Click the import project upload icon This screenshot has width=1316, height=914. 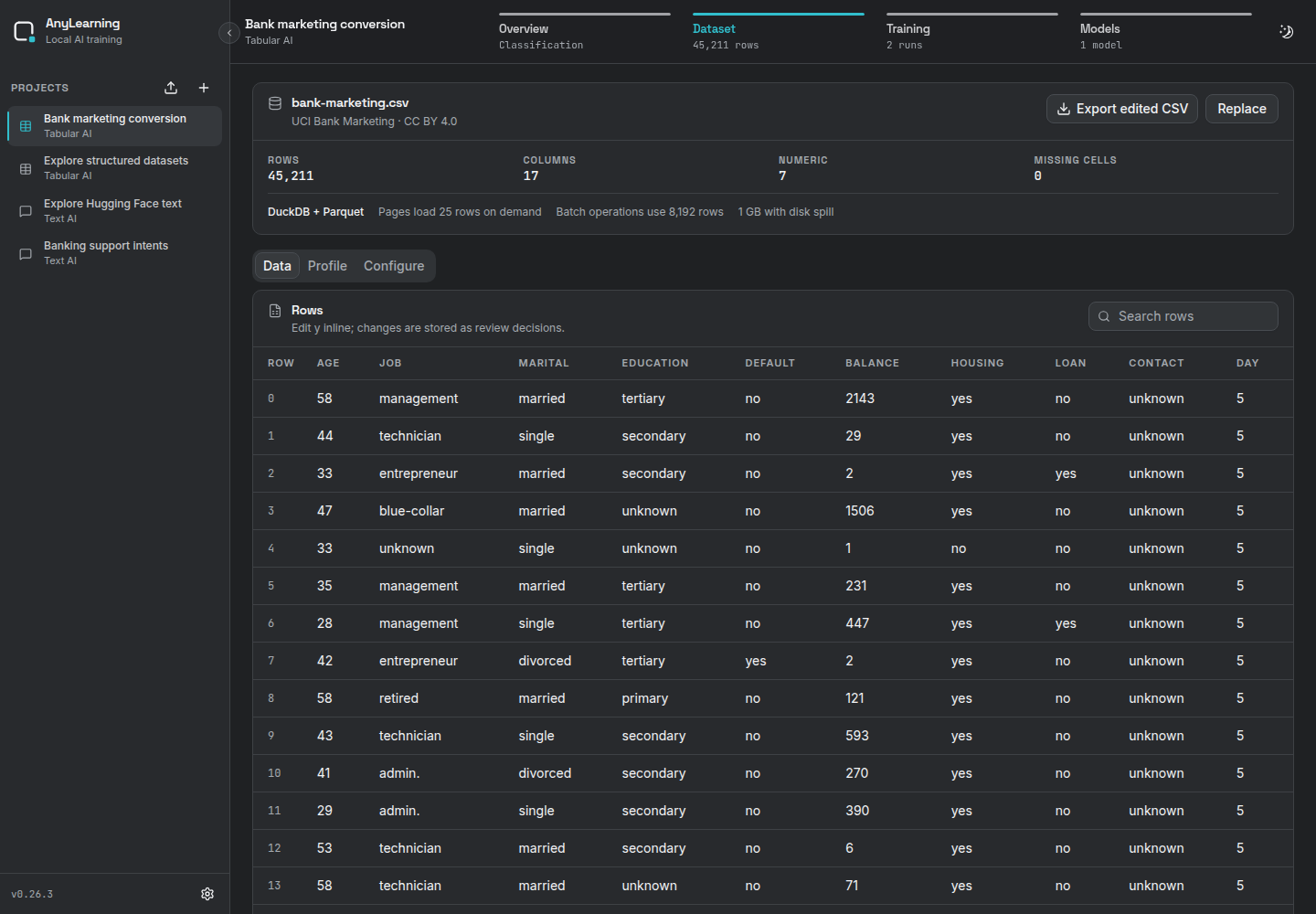tap(171, 88)
